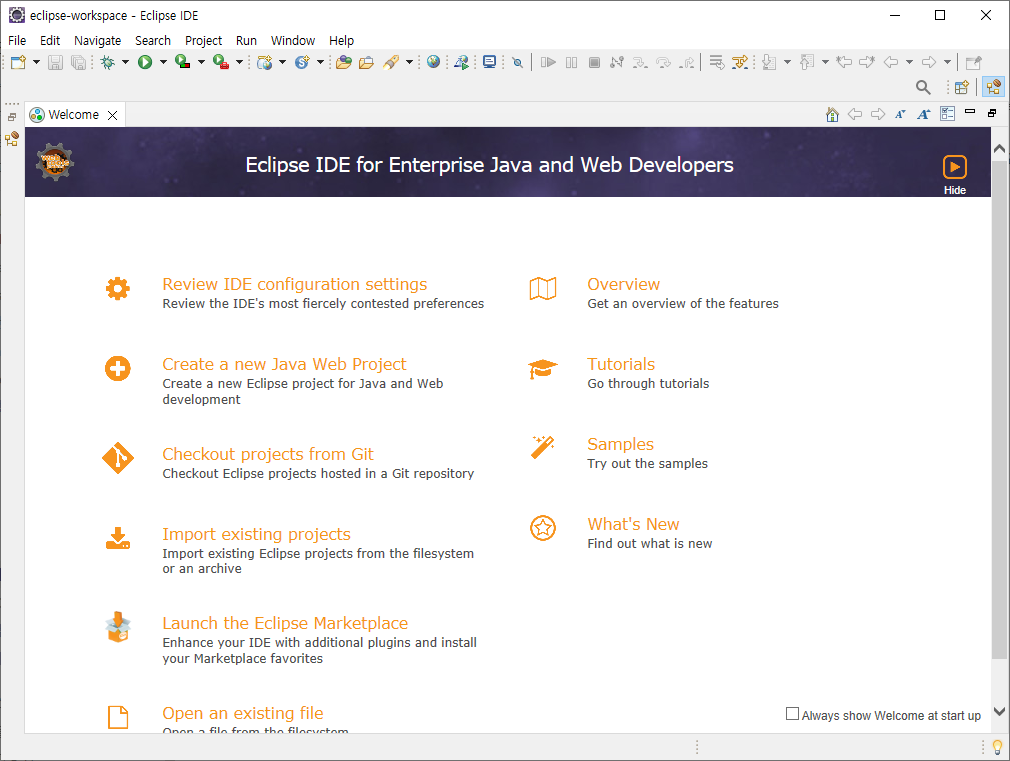Click the Restore icon in left trim

pyautogui.click(x=12, y=117)
